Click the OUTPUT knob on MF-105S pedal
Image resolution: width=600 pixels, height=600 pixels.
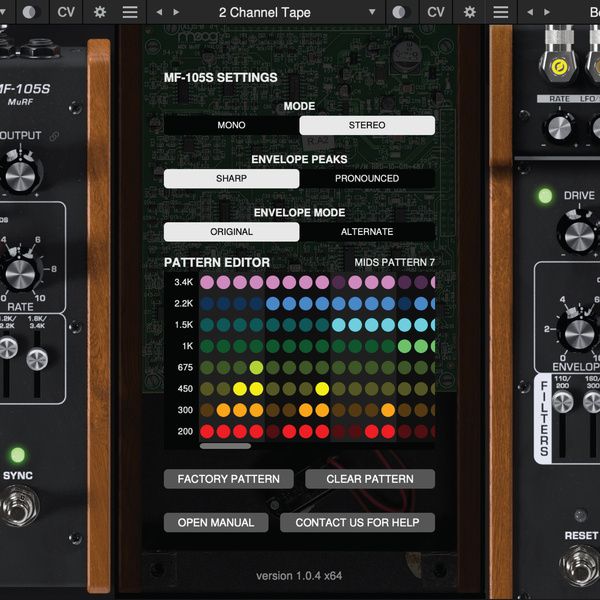coord(20,177)
